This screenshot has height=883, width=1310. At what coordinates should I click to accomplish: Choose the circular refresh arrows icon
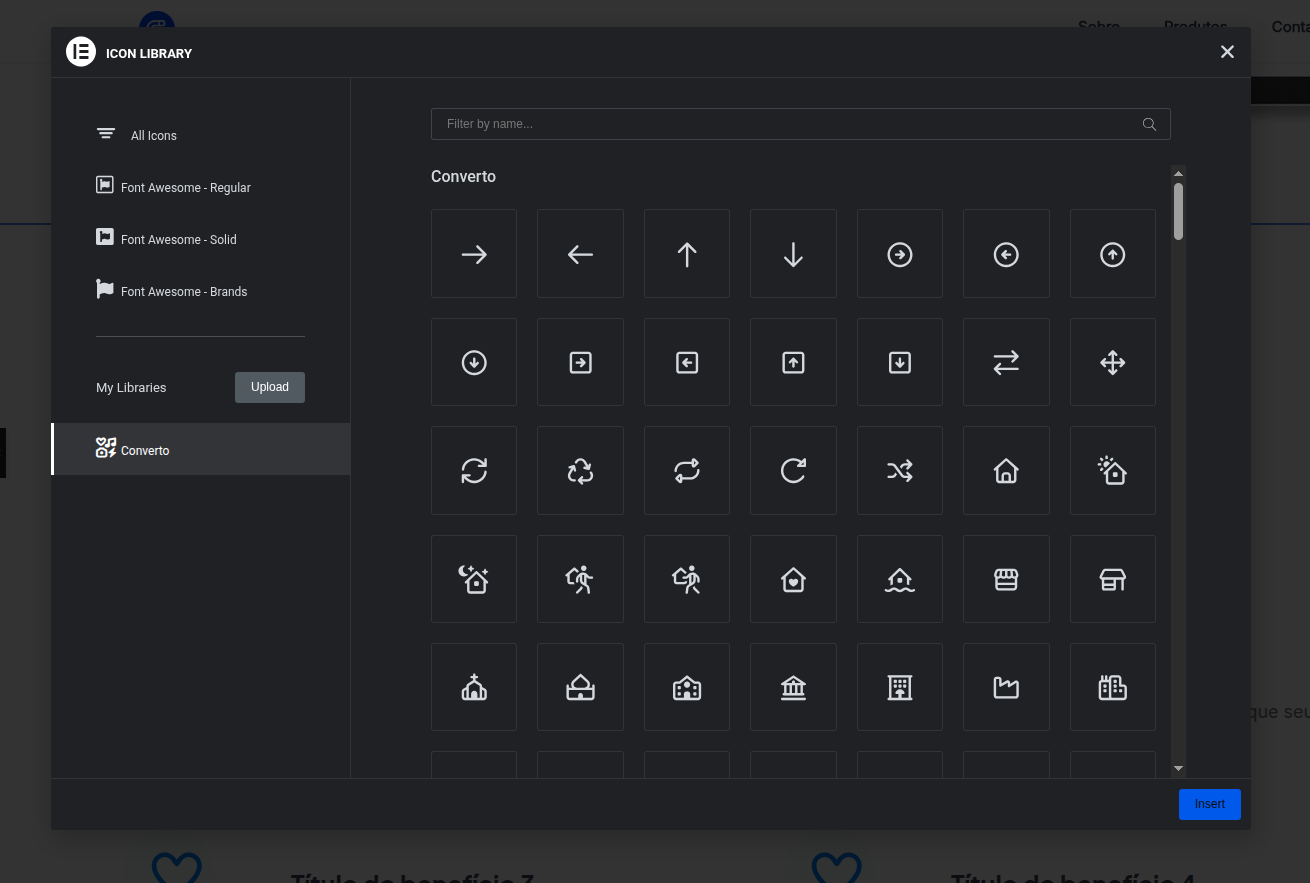[474, 470]
